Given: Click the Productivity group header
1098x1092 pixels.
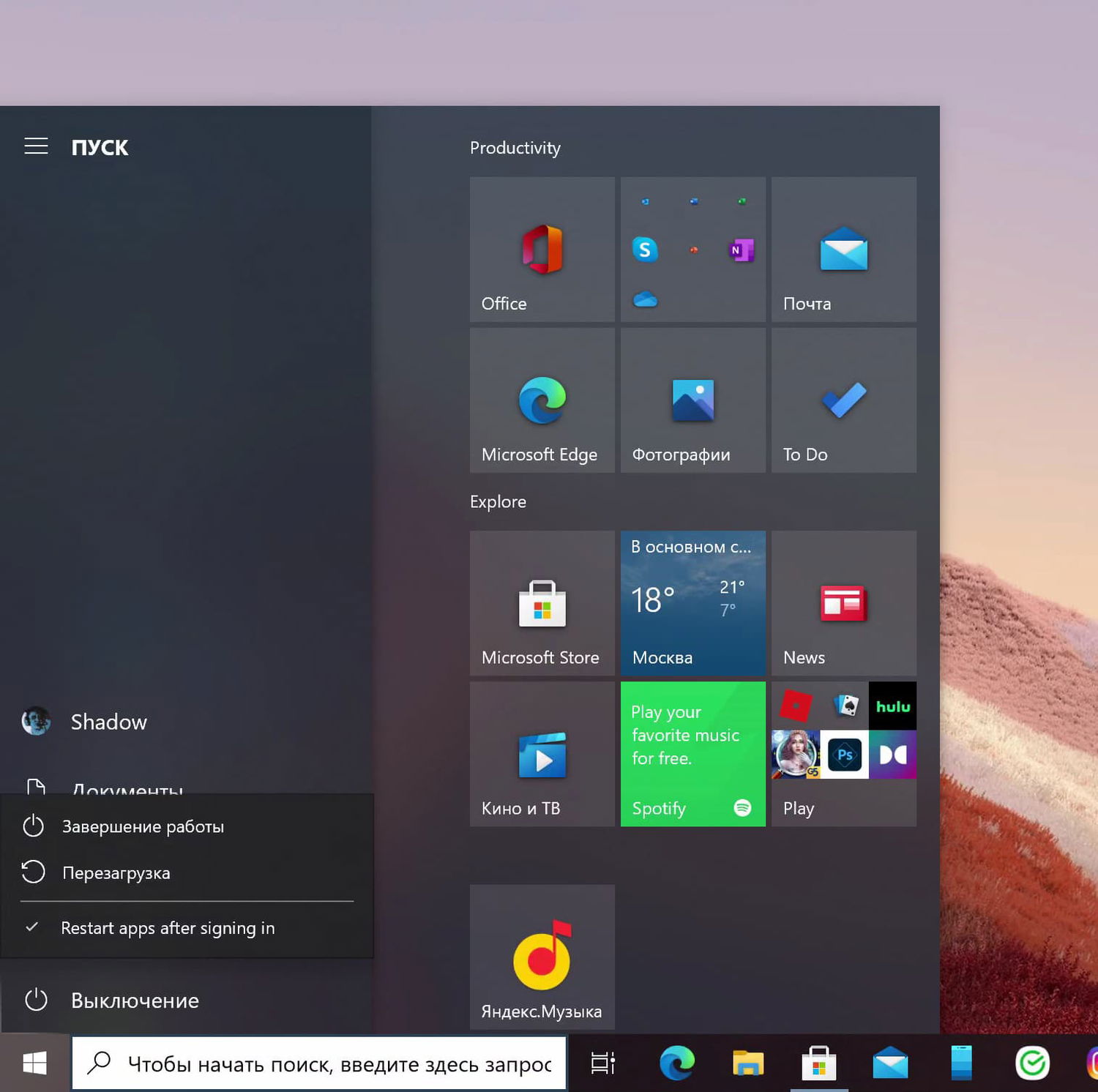Looking at the screenshot, I should 515,148.
